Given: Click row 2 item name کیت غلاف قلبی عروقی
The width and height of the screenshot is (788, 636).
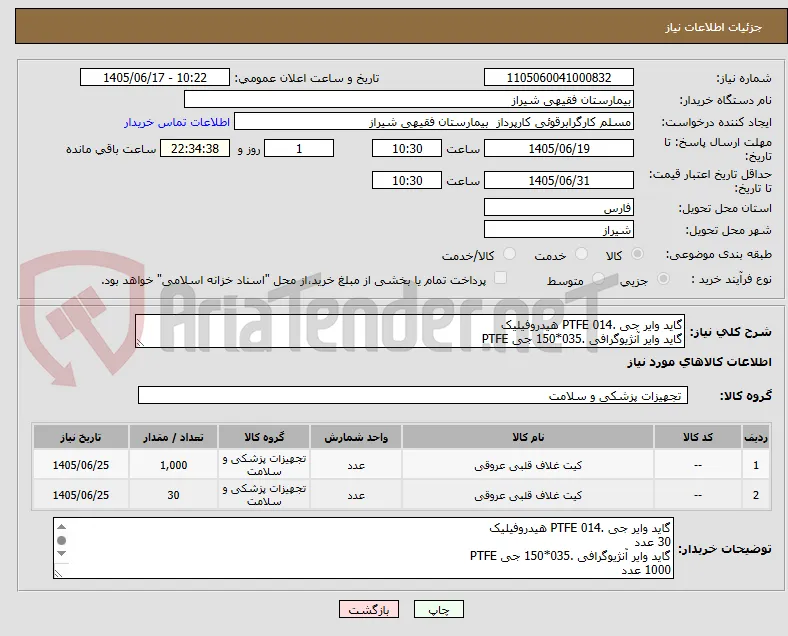Looking at the screenshot, I should click(528, 495).
